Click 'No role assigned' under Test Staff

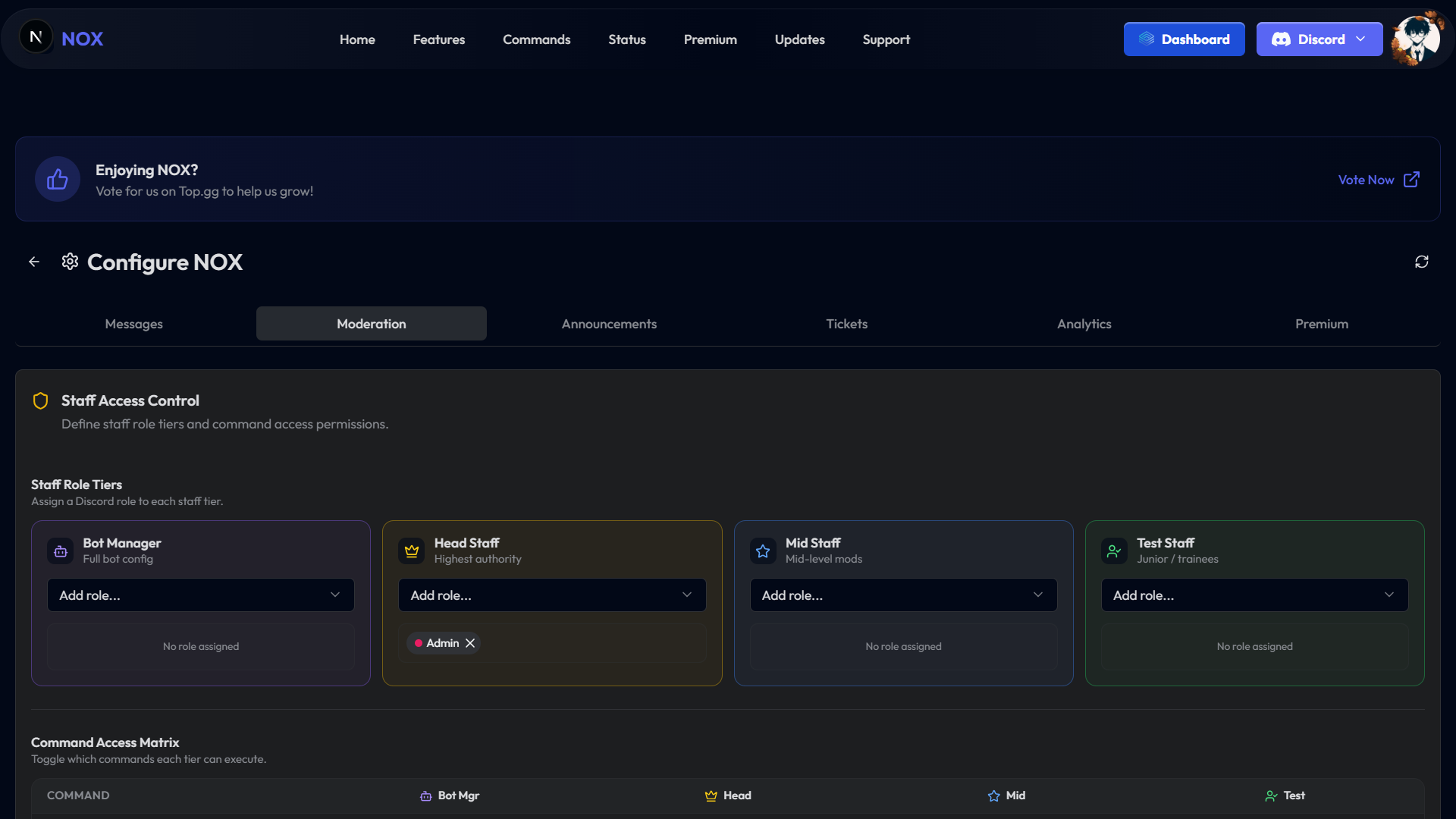(1254, 646)
